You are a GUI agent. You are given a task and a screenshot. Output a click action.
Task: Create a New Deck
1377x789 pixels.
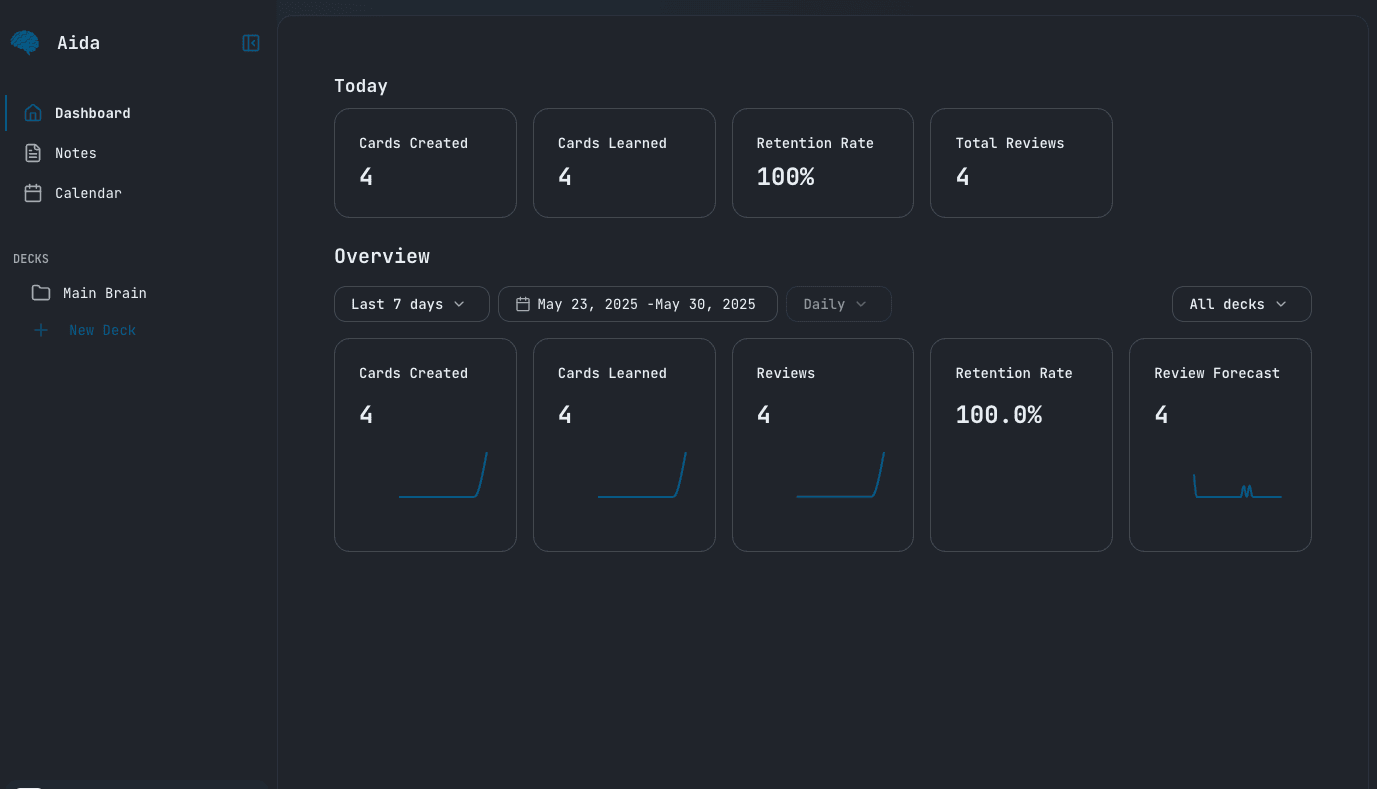coord(102,329)
